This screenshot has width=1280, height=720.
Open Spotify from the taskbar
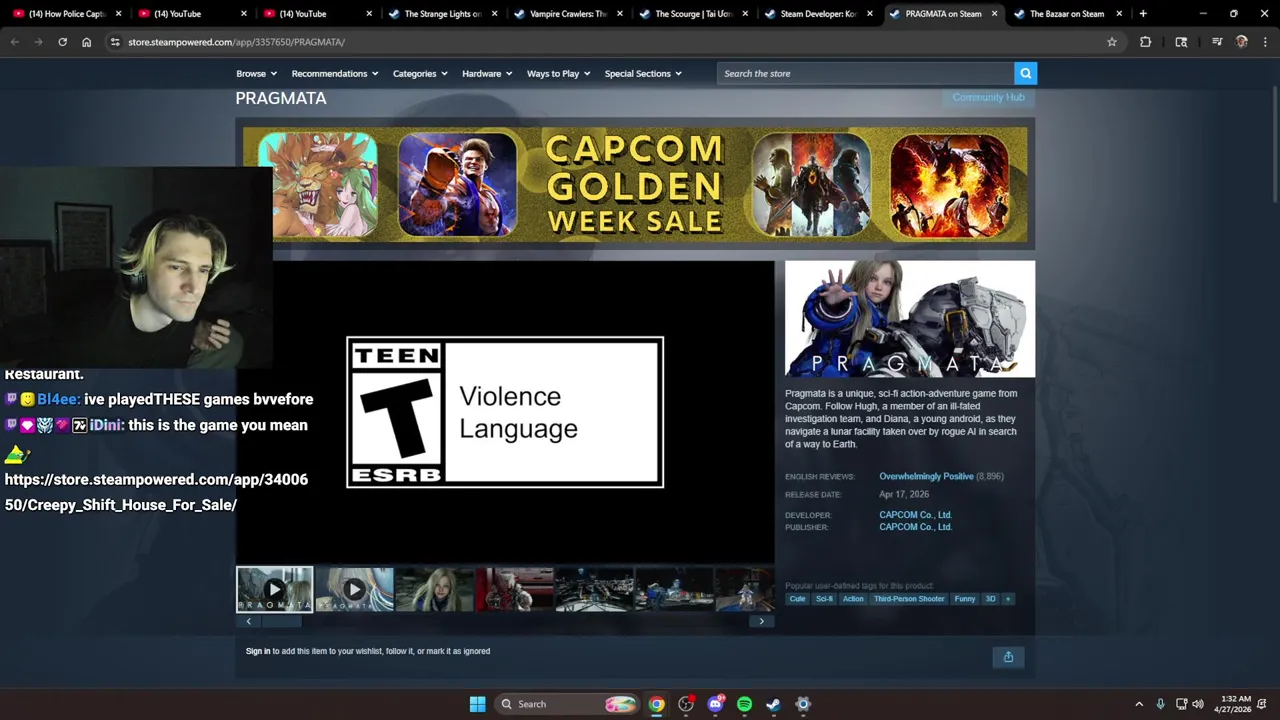744,704
